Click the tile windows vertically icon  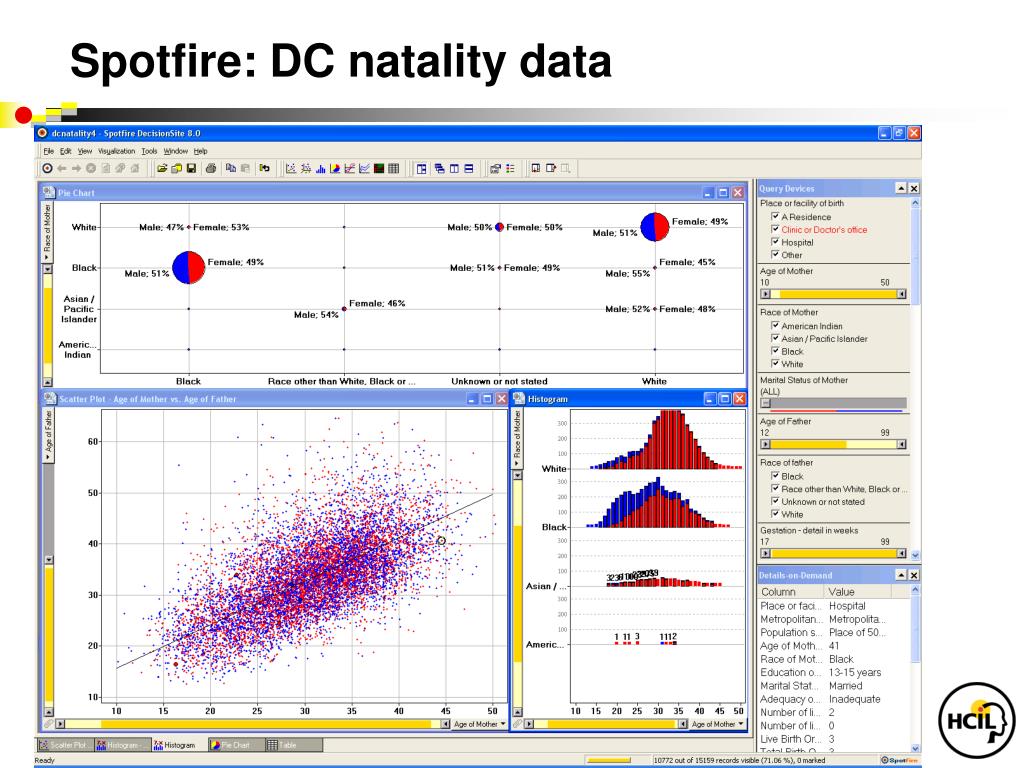tap(454, 168)
